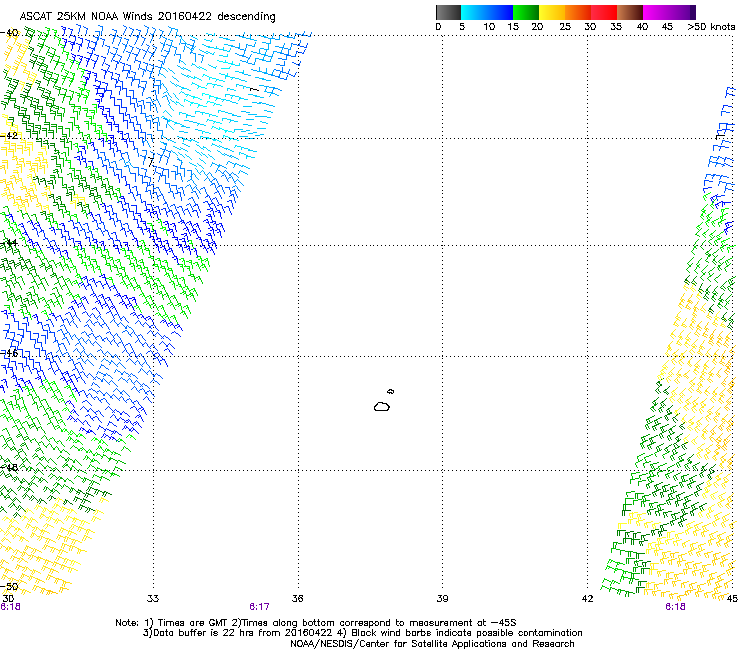Screen dimensions: 740x650
Task: Click the cyan 5-10 knots legend segment
Action: [474, 12]
